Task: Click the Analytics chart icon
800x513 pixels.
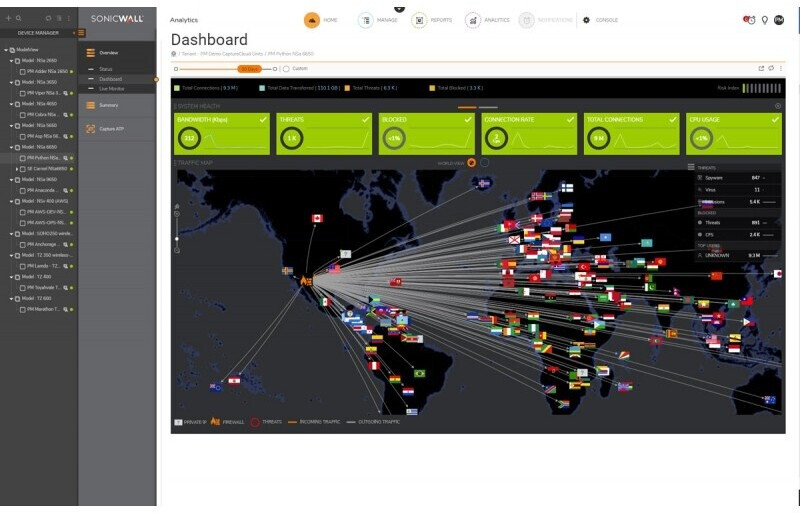Action: 472,20
